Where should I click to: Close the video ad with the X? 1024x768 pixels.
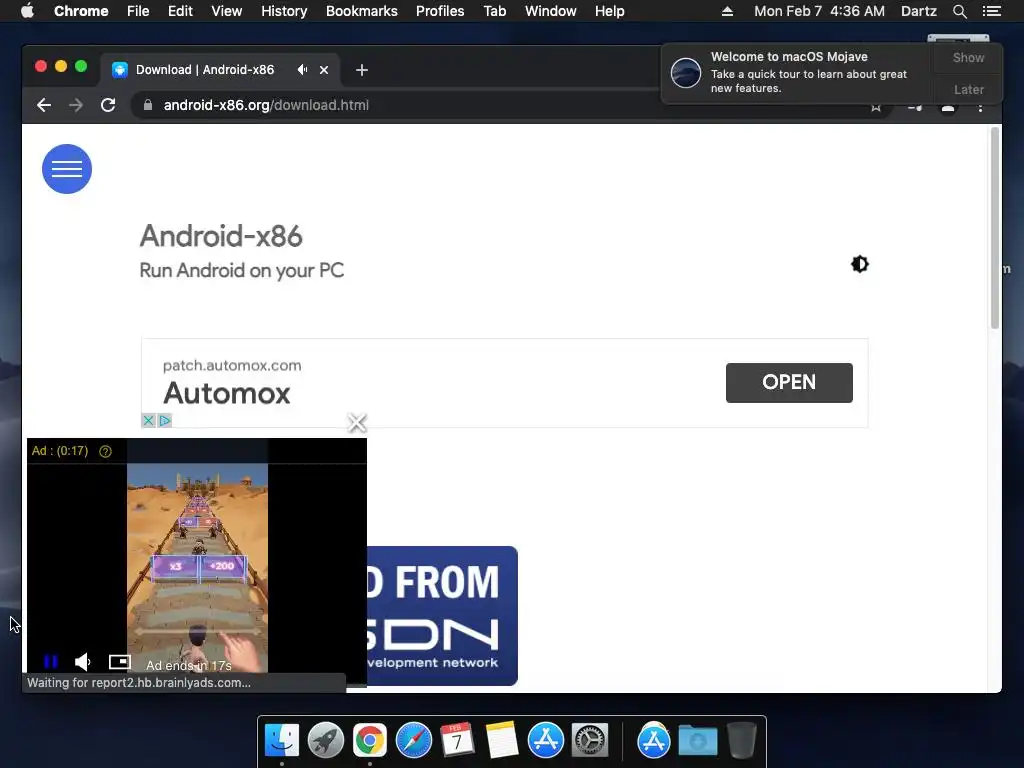[x=357, y=423]
